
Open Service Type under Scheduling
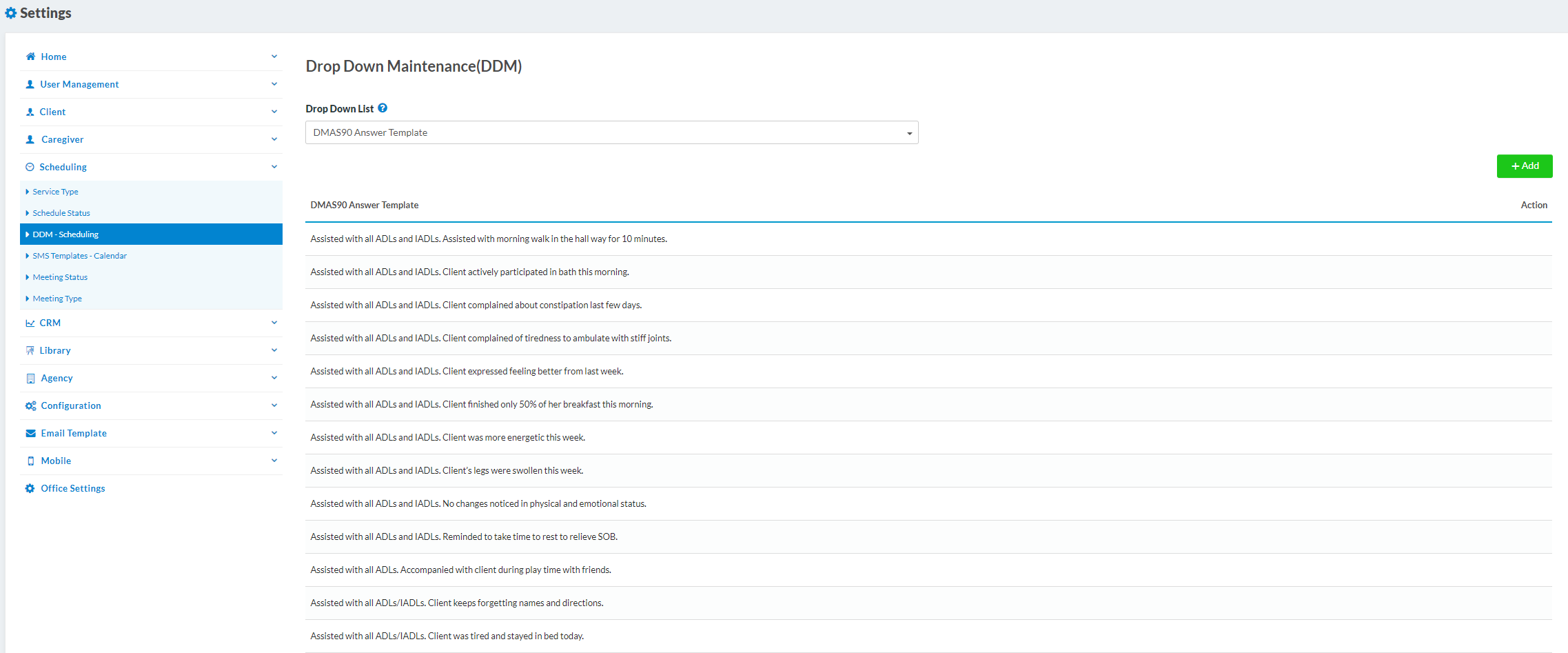click(55, 192)
